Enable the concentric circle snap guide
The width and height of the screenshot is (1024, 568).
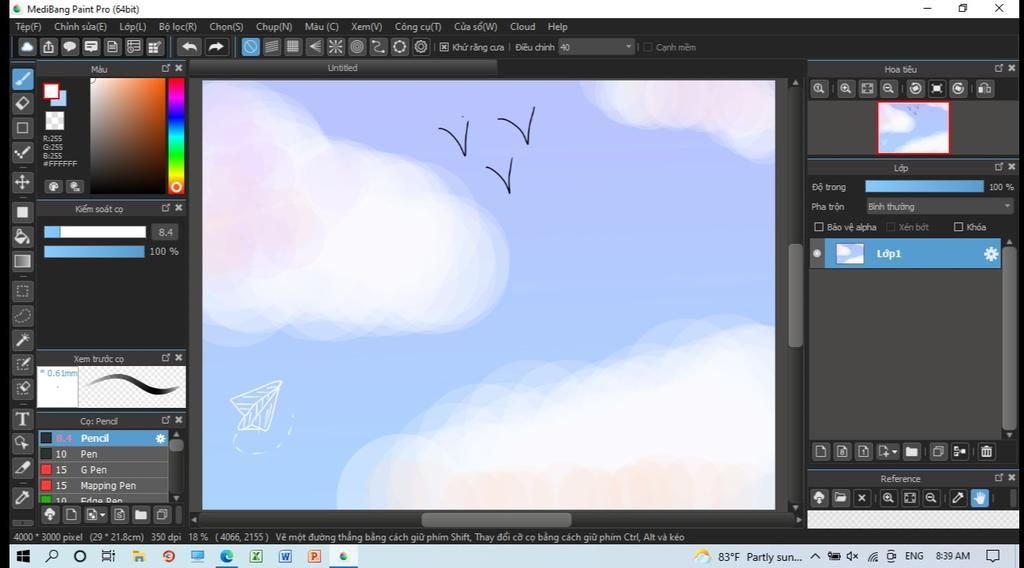click(x=357, y=47)
